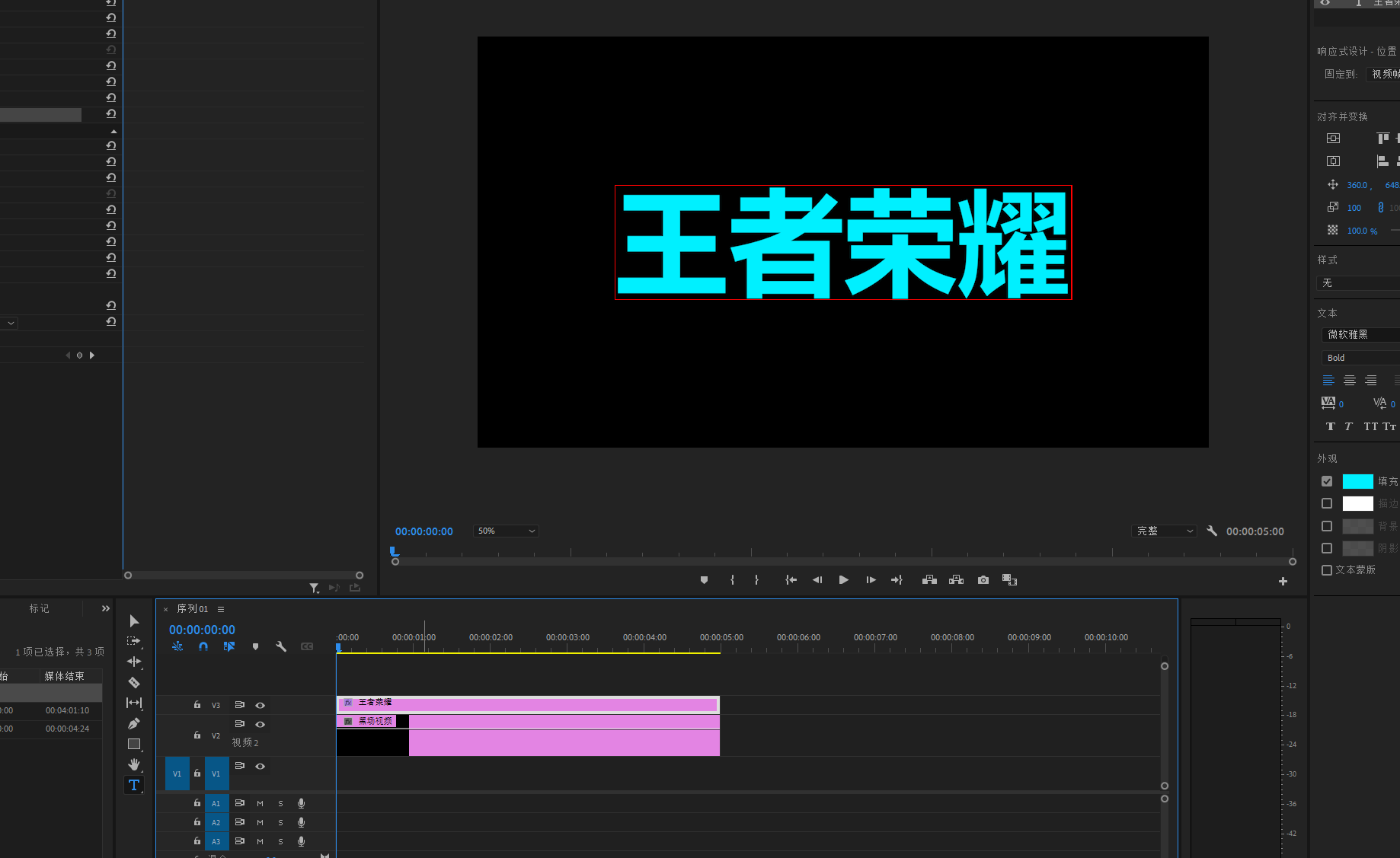
Task: Hide track V3 using its eye icon
Action: [261, 706]
